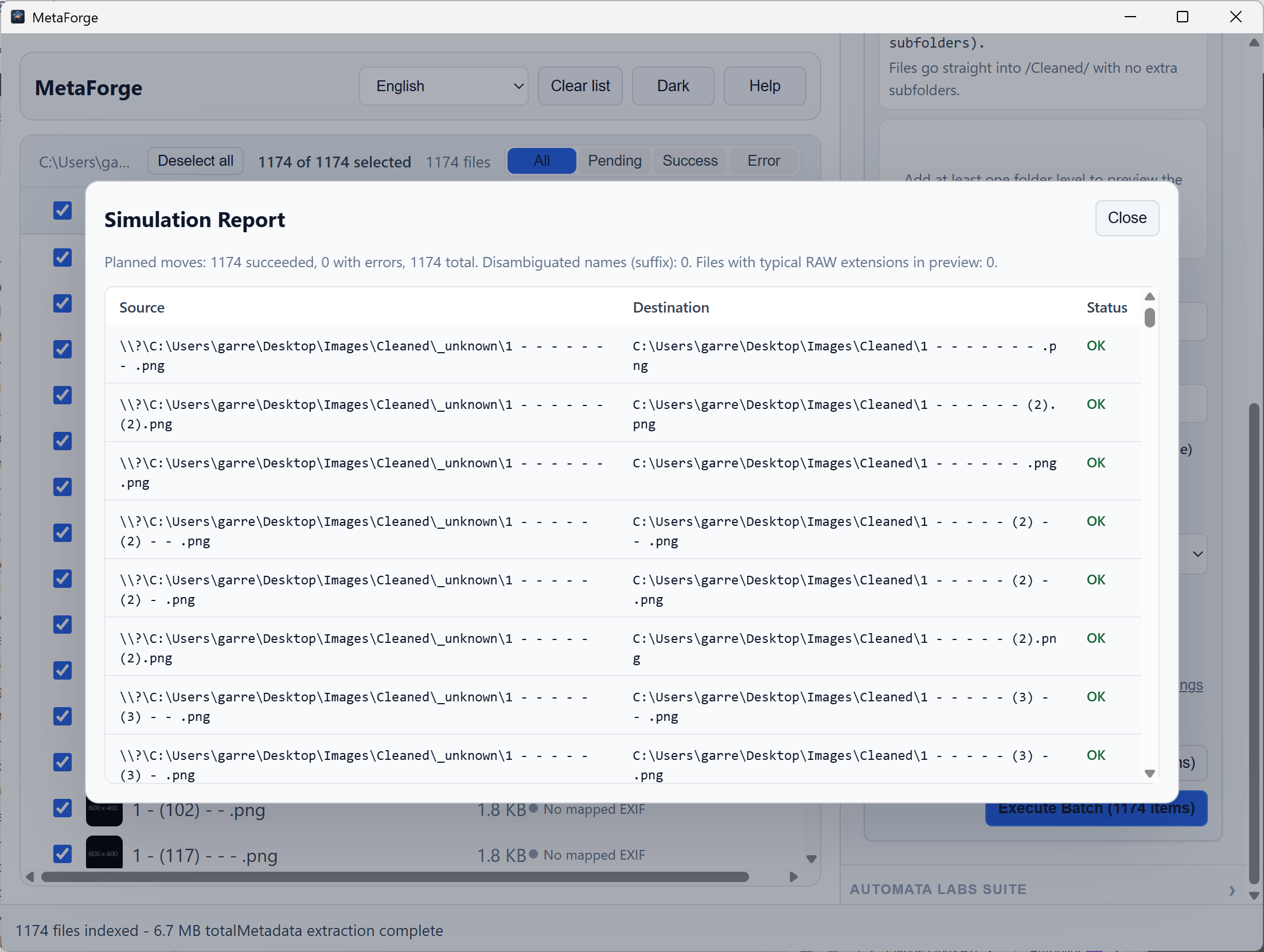Click the report scrollbar up arrow
This screenshot has height=952, width=1264.
click(1149, 296)
